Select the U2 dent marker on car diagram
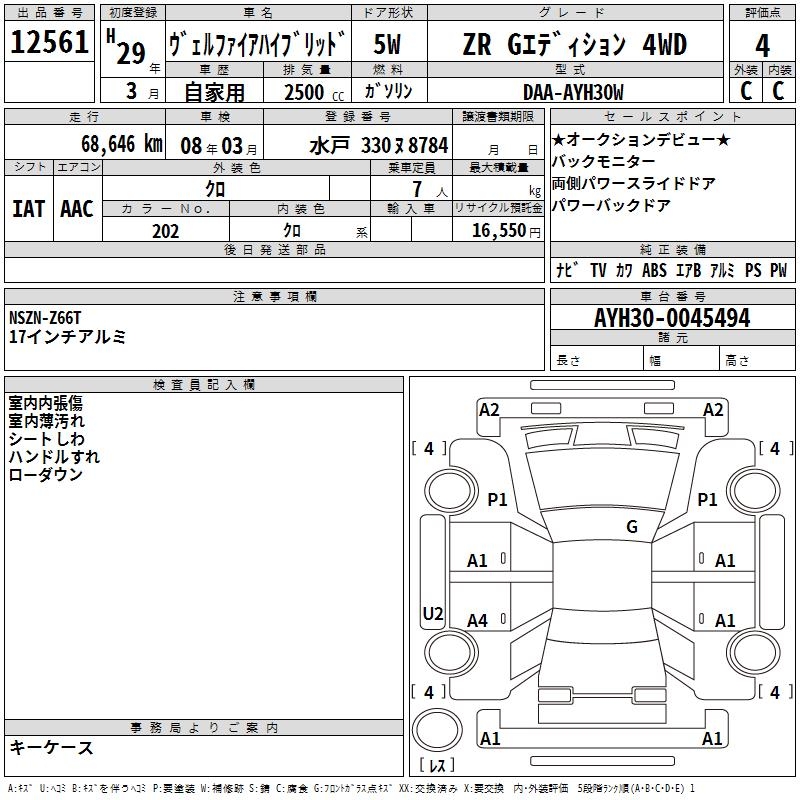The image size is (800, 800). pos(433,613)
